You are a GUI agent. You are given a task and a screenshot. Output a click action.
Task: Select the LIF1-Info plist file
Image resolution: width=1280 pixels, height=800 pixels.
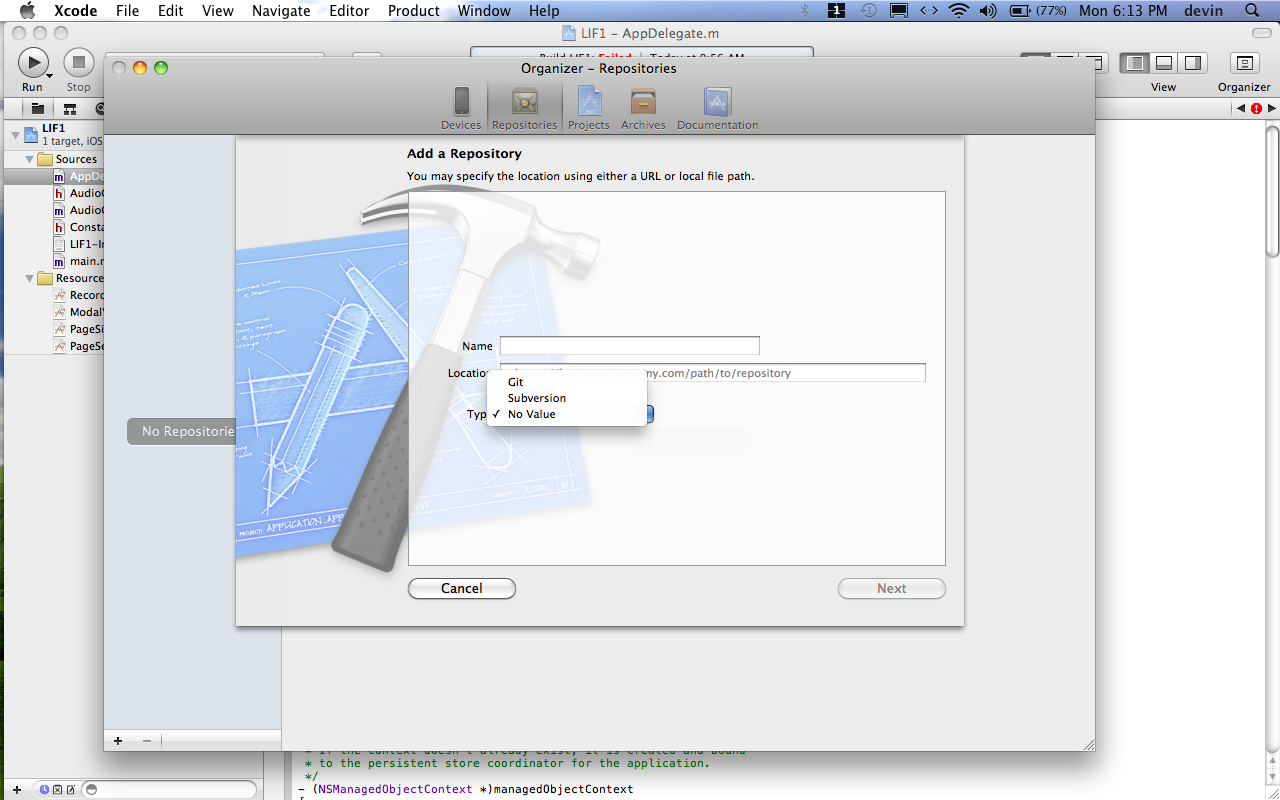[79, 244]
